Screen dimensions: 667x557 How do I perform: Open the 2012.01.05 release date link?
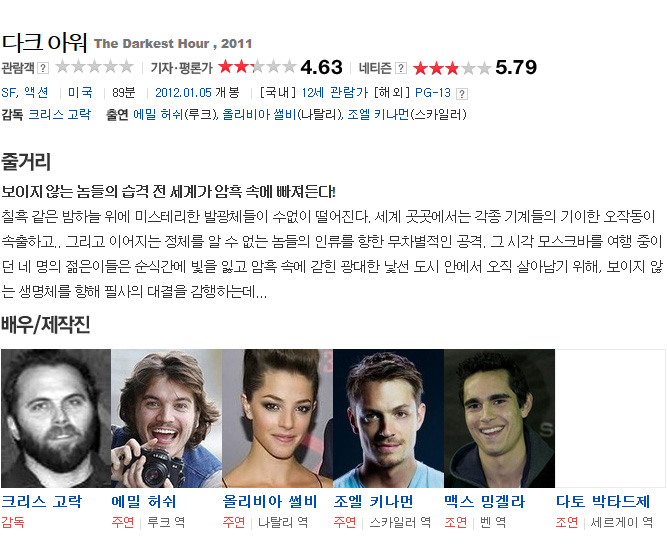(183, 93)
